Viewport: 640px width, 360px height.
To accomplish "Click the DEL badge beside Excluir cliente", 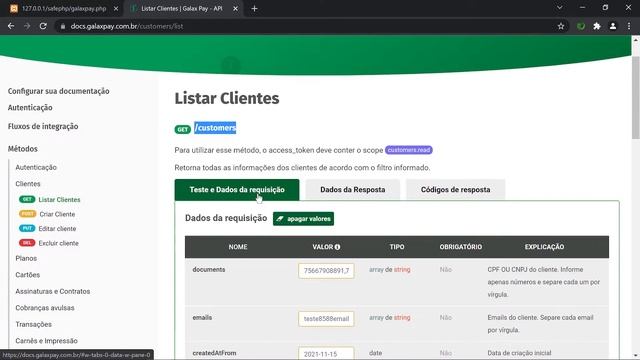I will click(x=27, y=243).
